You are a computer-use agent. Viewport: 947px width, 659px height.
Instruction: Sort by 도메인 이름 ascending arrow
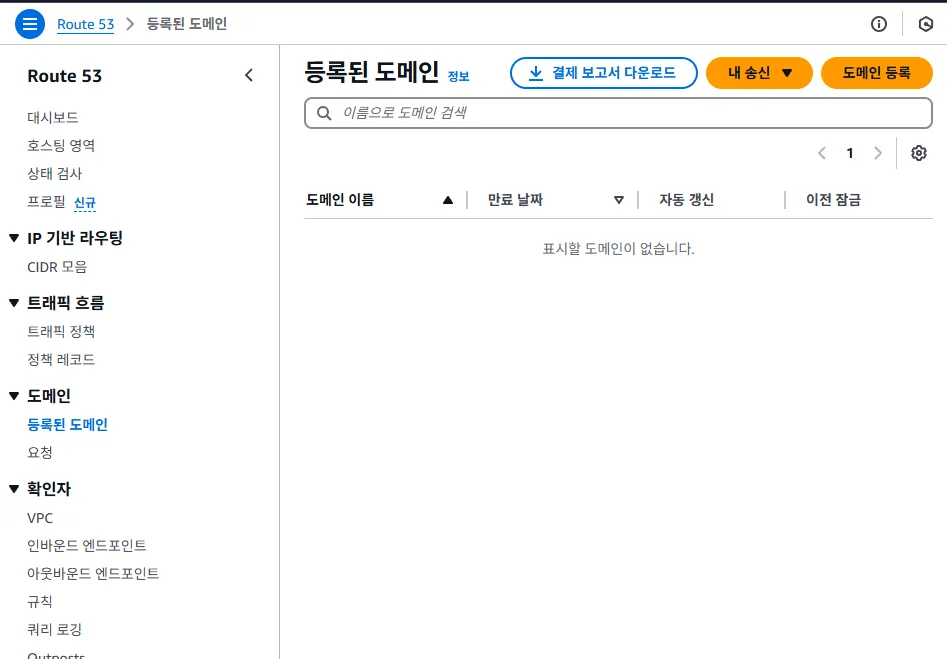(448, 200)
